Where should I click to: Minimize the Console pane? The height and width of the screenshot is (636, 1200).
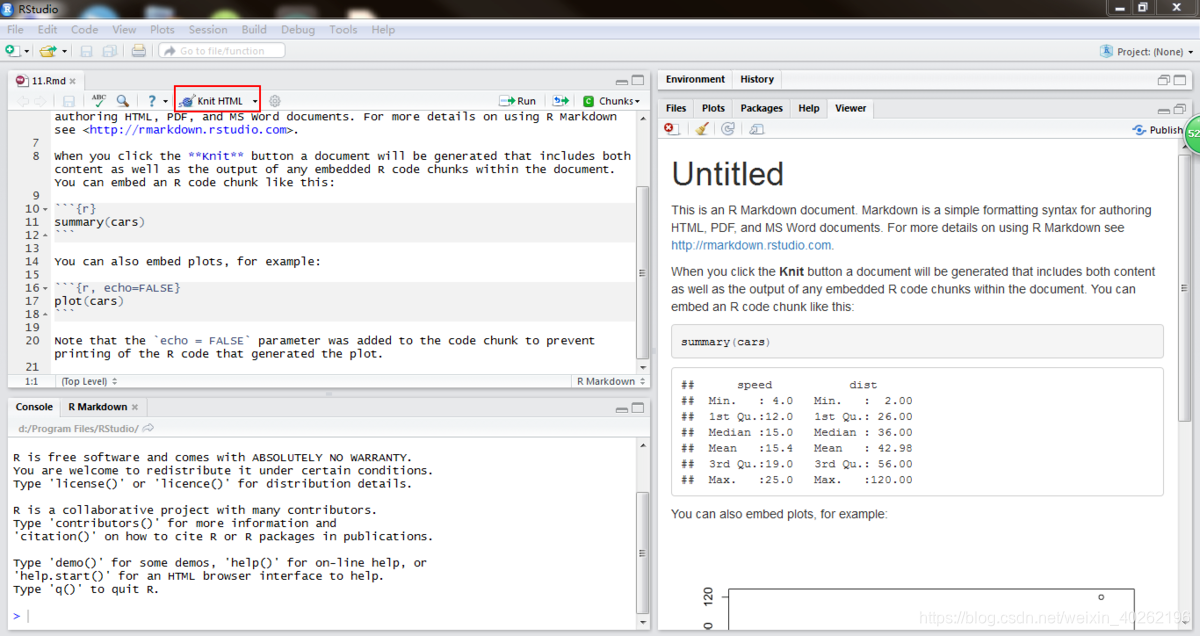point(622,408)
